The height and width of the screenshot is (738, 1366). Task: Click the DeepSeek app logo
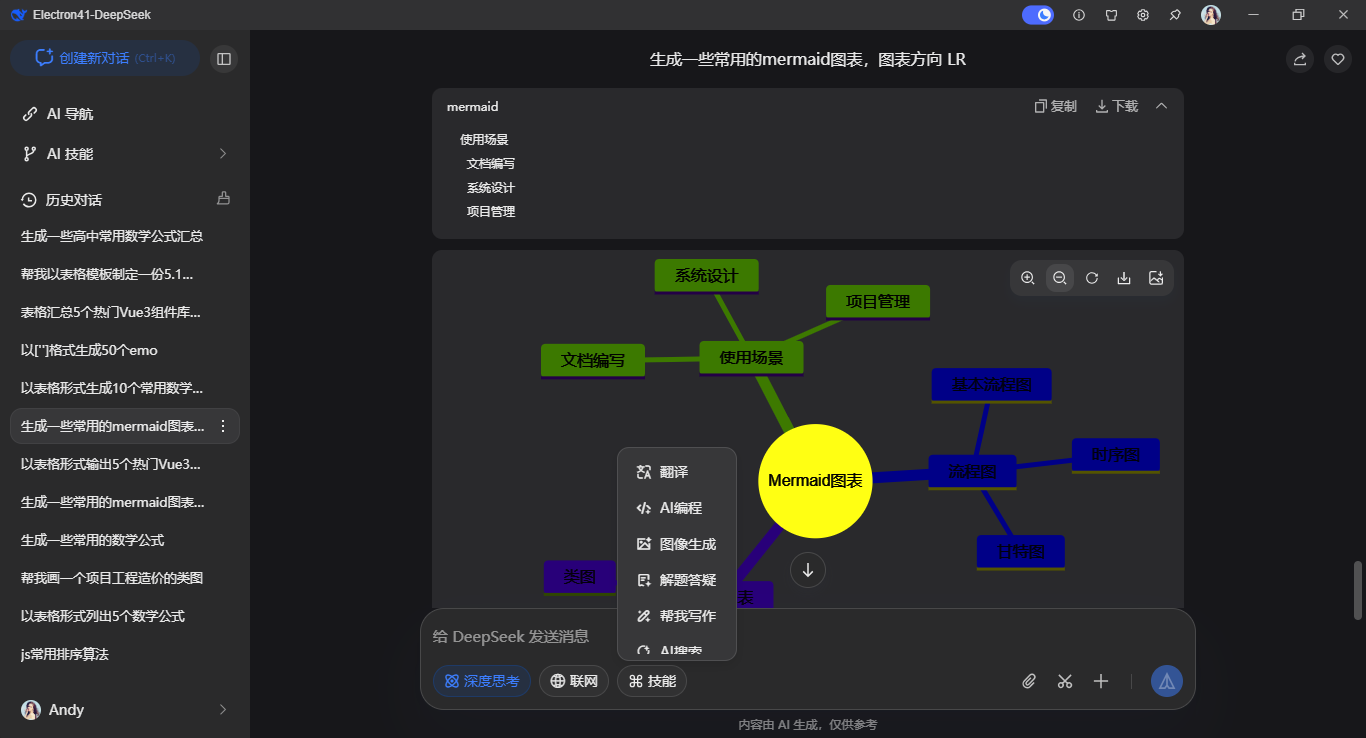point(18,15)
